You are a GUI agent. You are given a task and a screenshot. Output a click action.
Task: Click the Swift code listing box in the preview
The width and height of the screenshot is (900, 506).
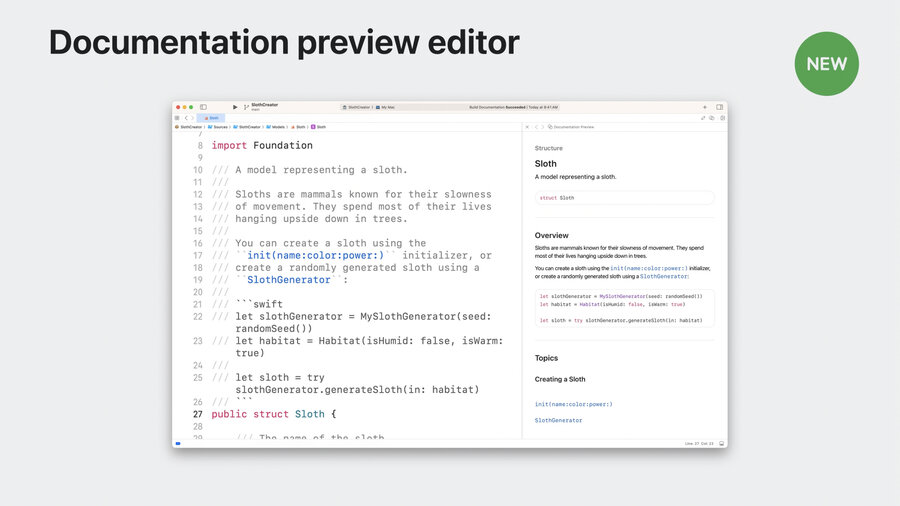point(624,308)
